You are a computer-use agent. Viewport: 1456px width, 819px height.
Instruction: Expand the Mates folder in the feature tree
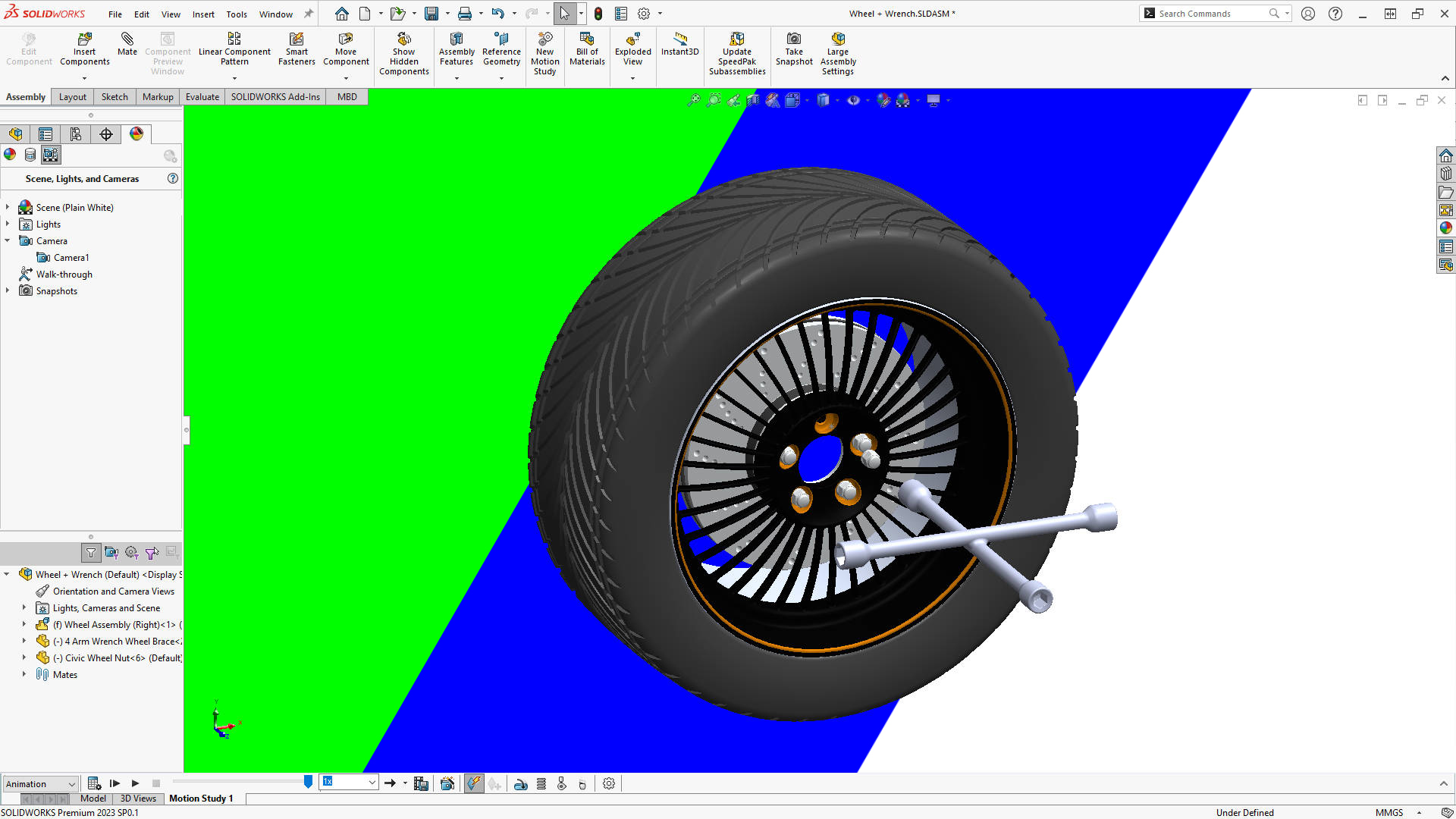24,674
